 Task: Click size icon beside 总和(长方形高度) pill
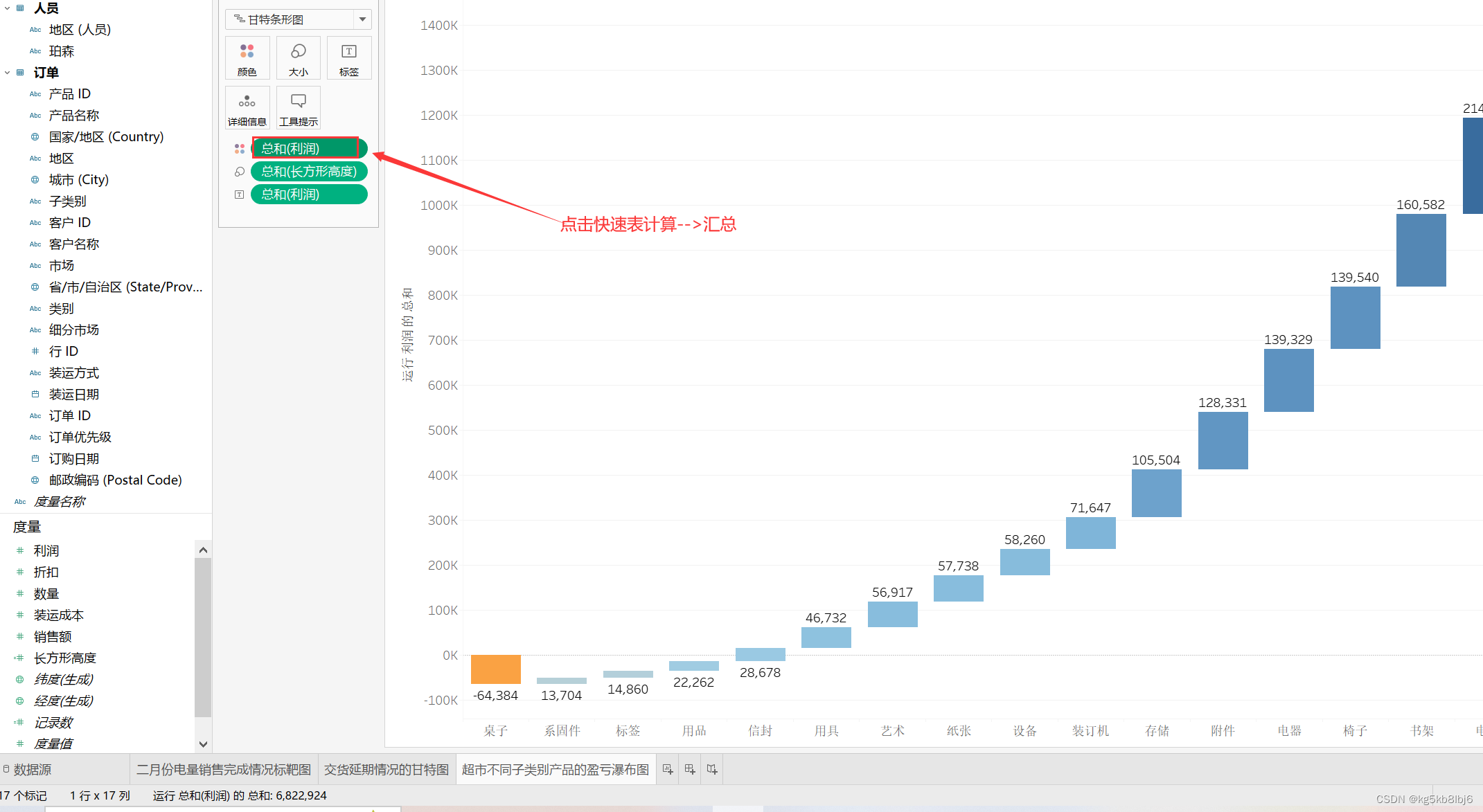point(240,172)
